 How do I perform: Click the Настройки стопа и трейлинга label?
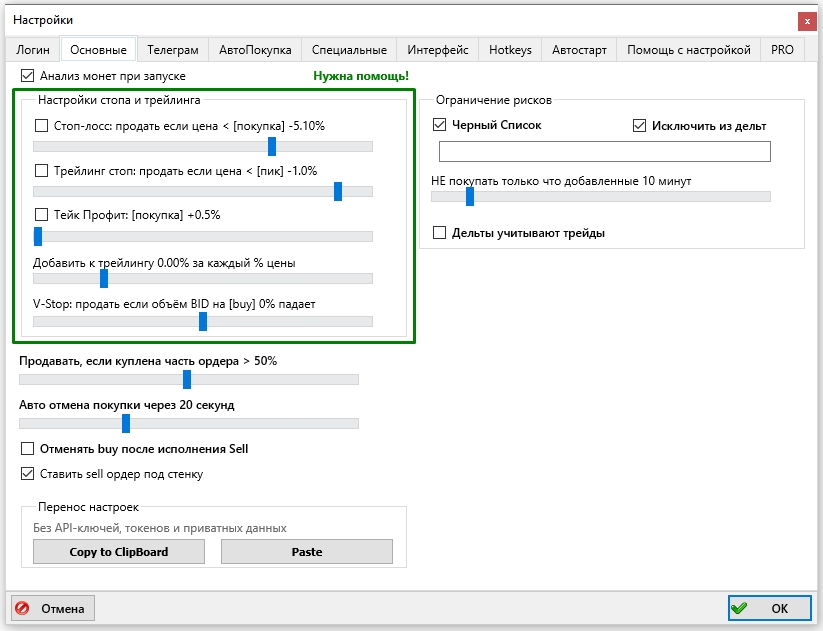119,100
